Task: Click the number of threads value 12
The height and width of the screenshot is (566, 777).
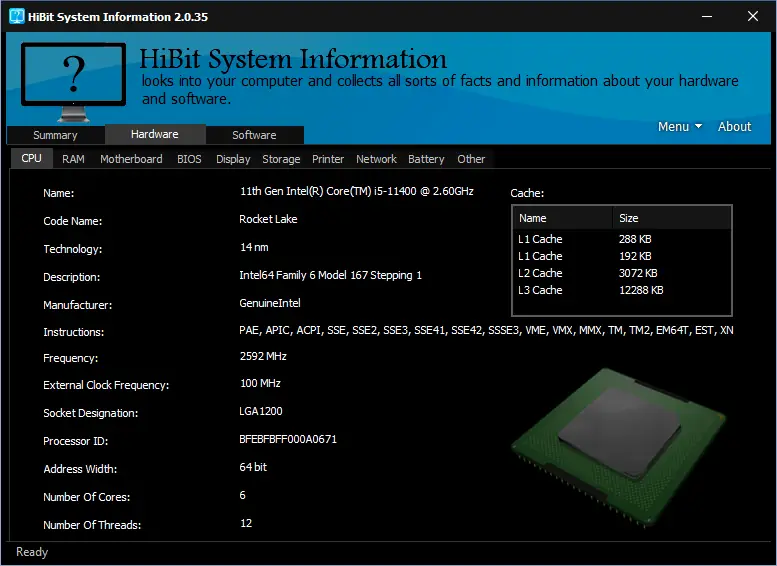Action: 246,523
